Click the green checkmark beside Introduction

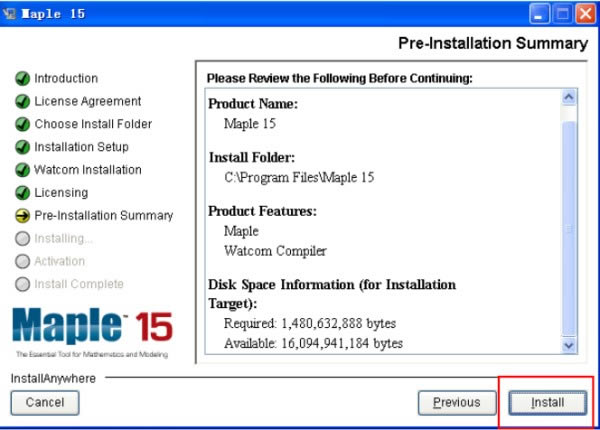tap(23, 78)
